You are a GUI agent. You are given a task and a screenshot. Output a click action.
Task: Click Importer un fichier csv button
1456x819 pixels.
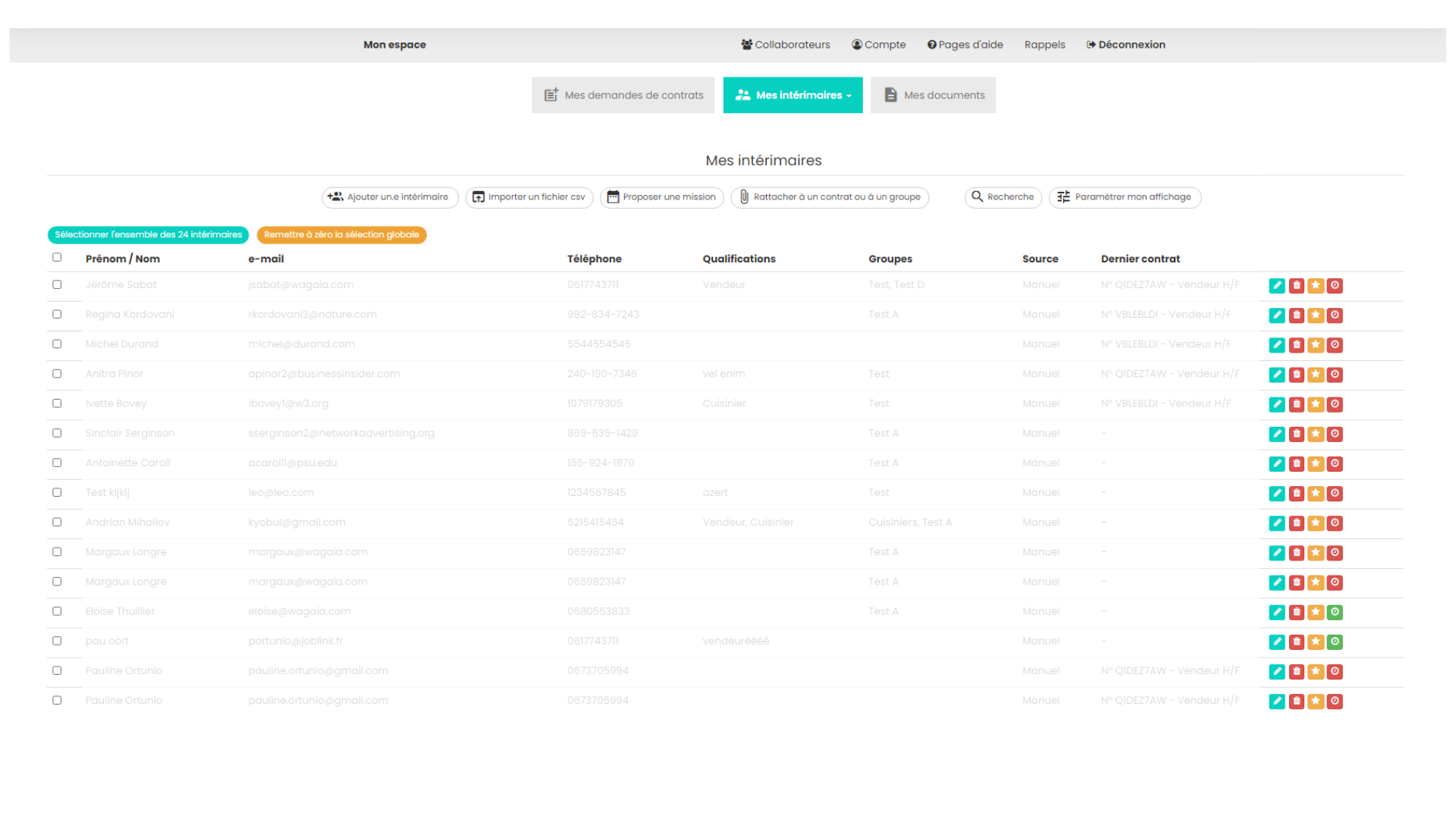[529, 197]
